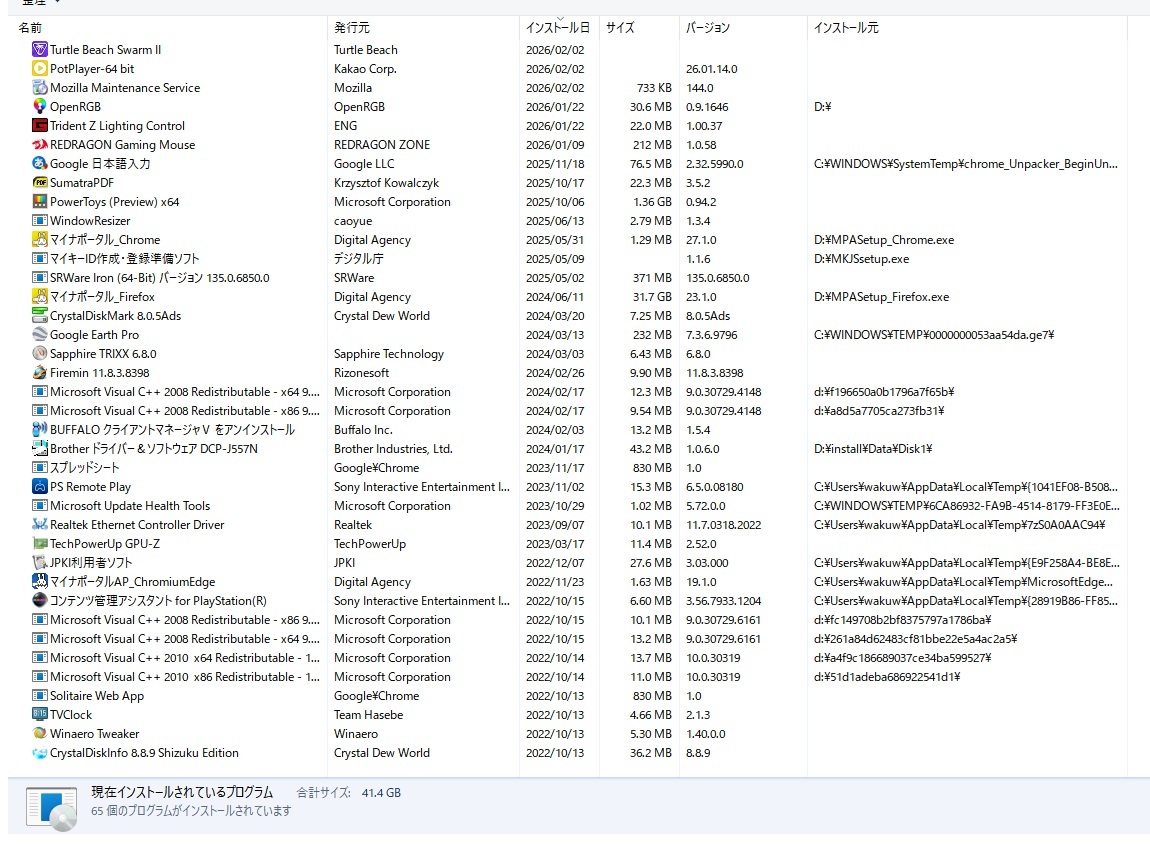The image size is (1150, 861).
Task: Click the Mozilla Maintenance Service icon
Action: point(40,88)
